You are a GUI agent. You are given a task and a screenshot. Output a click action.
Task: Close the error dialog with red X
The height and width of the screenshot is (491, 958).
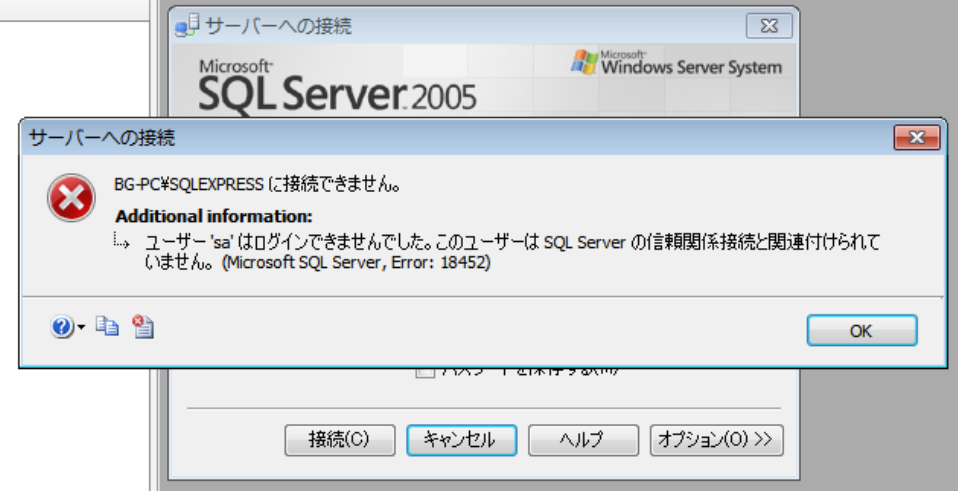(916, 137)
